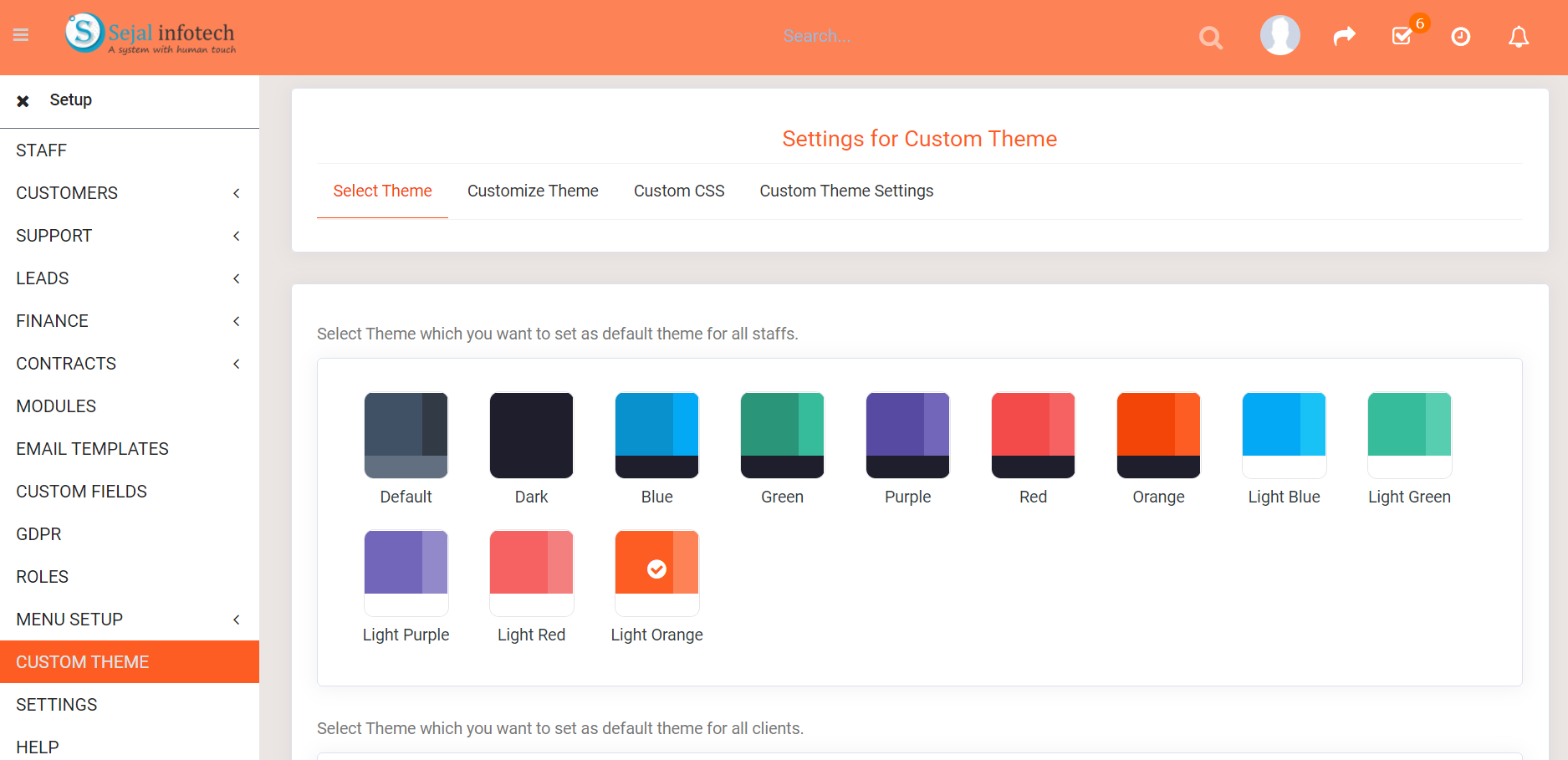Switch to the Select Theme tab
The width and height of the screenshot is (1568, 760).
tap(382, 191)
